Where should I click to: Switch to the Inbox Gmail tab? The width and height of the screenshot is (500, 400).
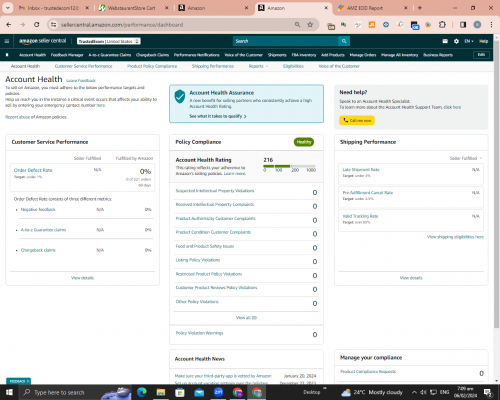[x=54, y=8]
